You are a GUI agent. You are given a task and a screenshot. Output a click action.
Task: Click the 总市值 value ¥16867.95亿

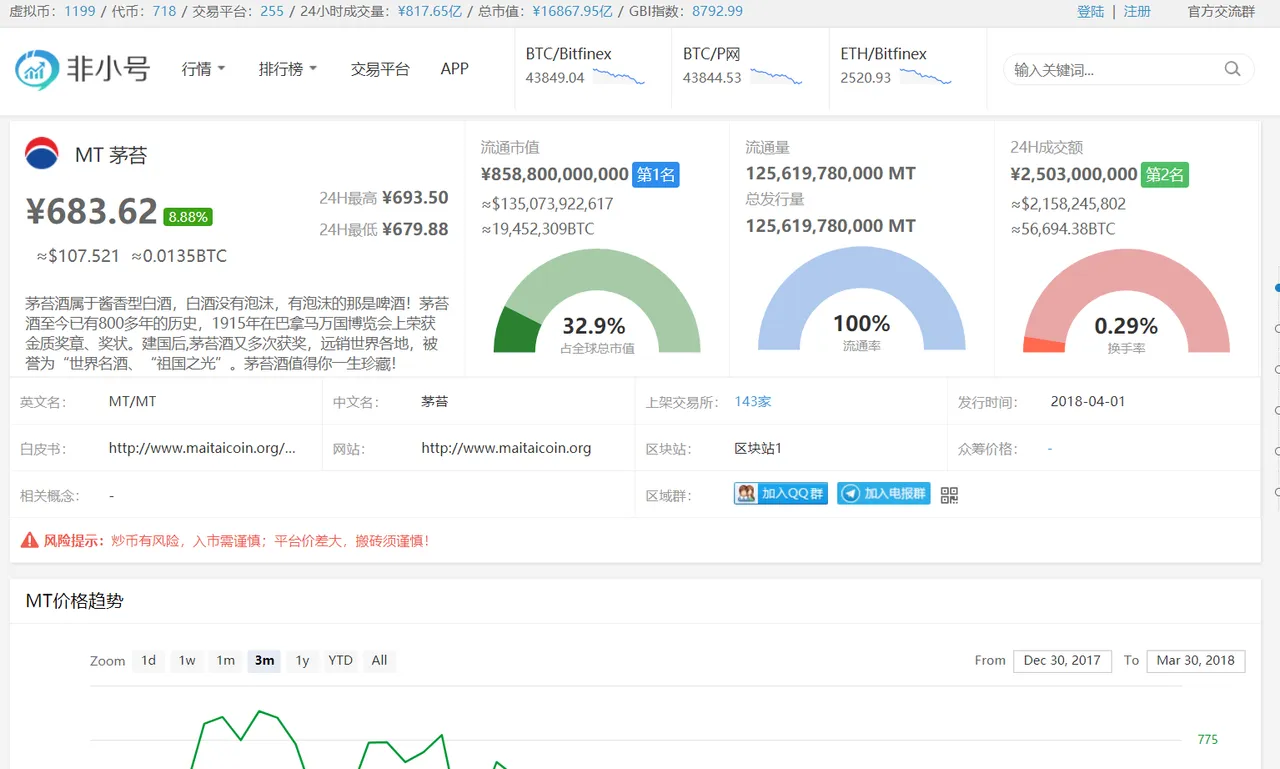coord(572,12)
